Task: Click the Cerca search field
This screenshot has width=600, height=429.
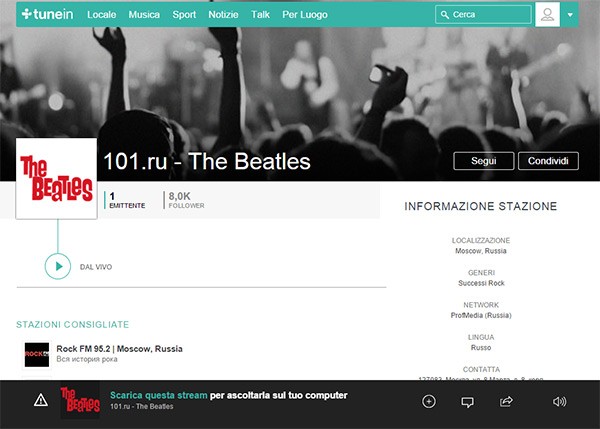Action: [x=483, y=15]
